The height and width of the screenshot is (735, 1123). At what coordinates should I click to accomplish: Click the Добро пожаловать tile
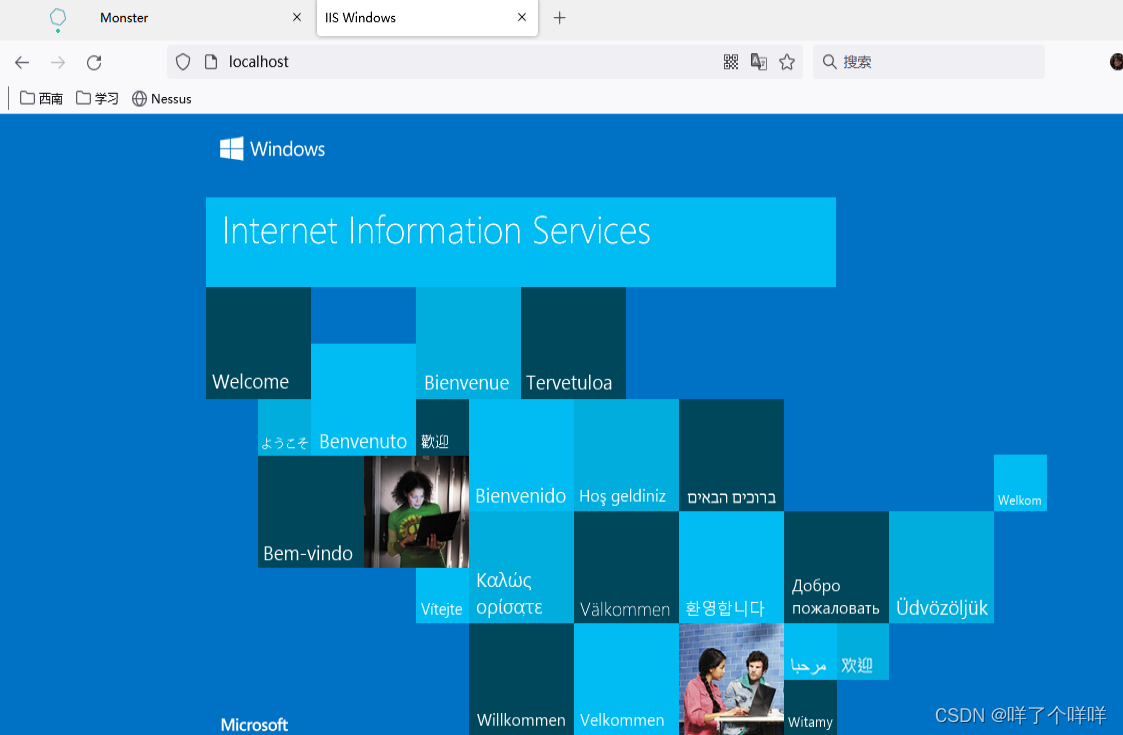click(837, 567)
